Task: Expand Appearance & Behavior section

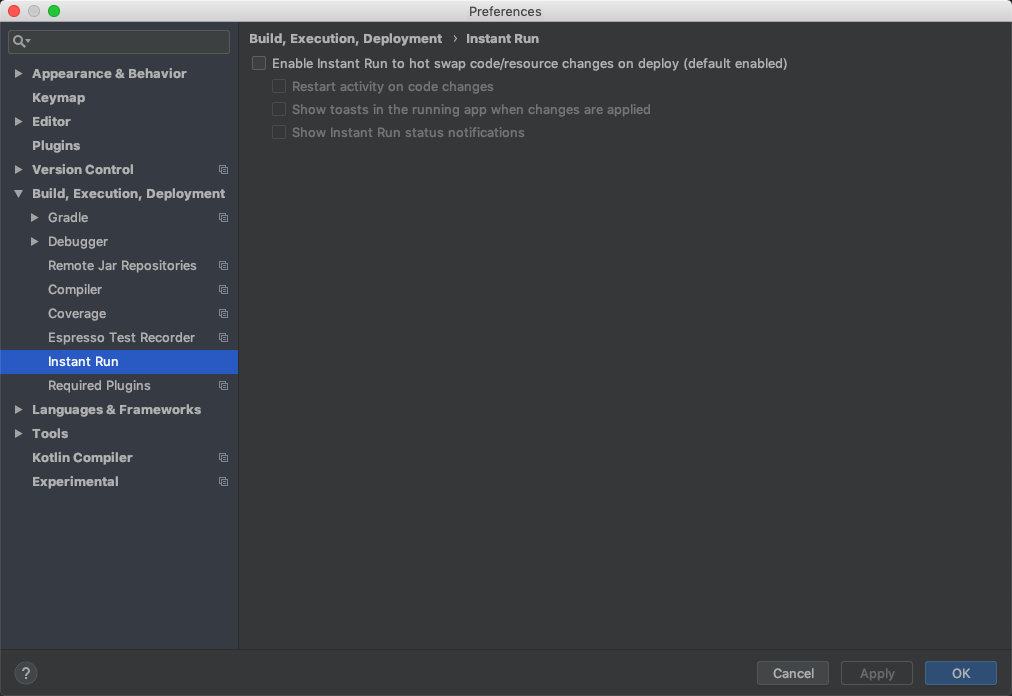Action: click(x=19, y=74)
